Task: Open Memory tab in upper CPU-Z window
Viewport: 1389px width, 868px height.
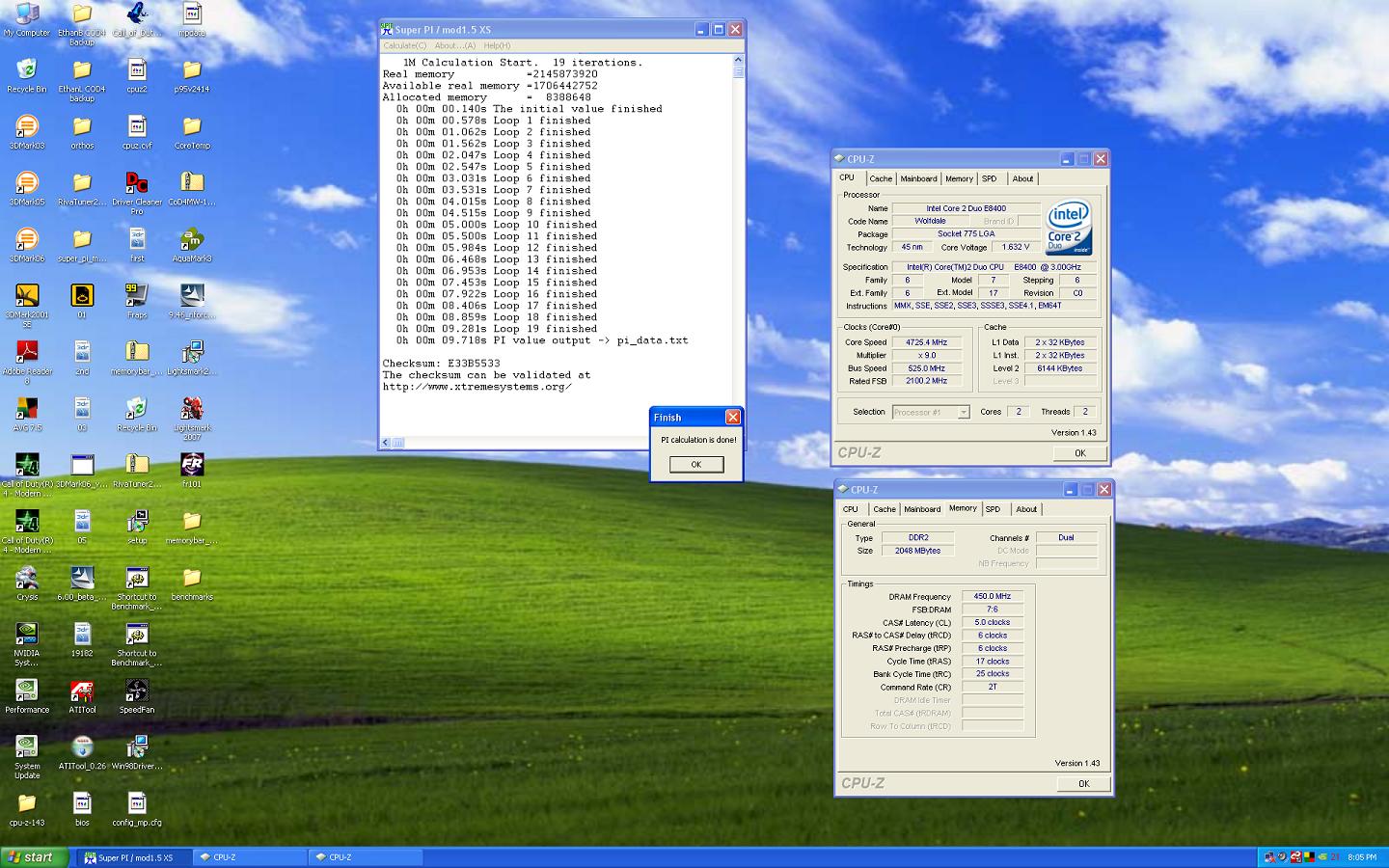Action: pyautogui.click(x=959, y=178)
